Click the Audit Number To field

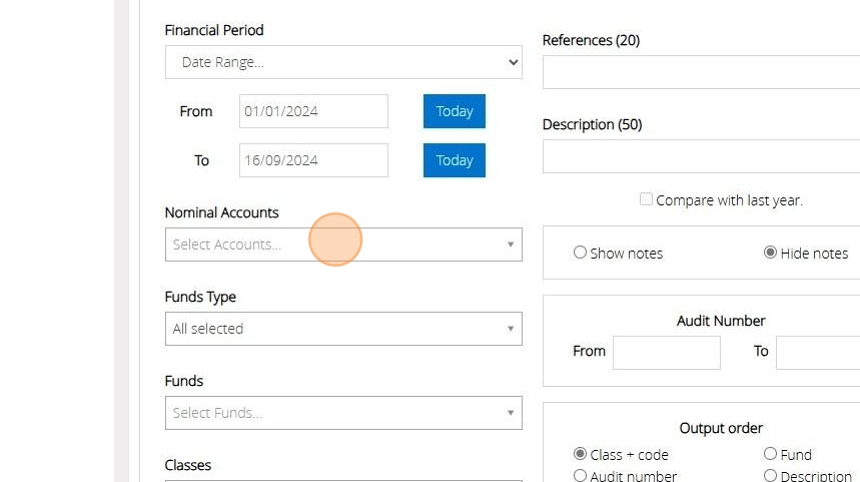click(817, 352)
